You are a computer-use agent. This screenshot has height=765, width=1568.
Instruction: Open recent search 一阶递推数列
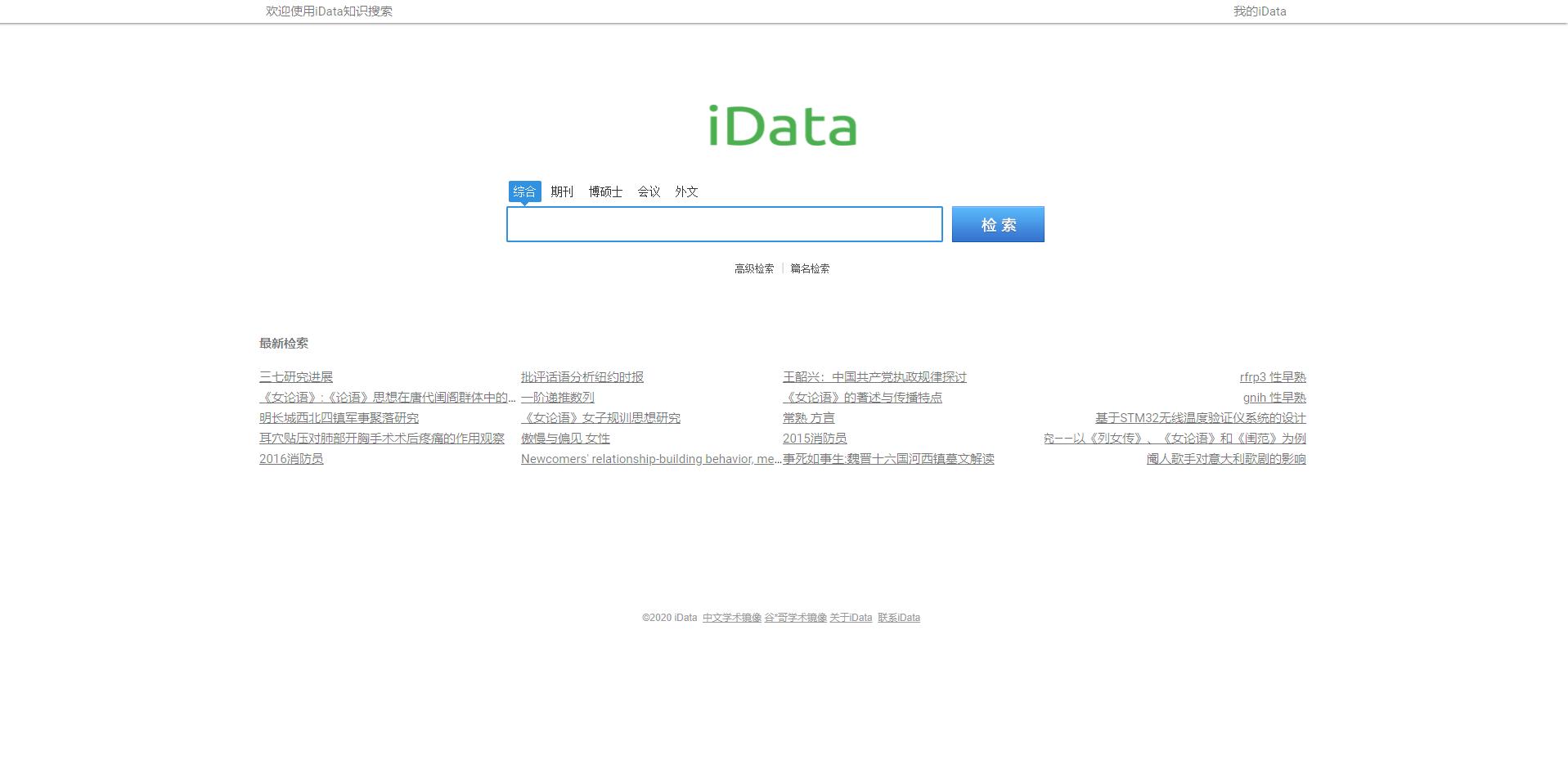click(557, 397)
